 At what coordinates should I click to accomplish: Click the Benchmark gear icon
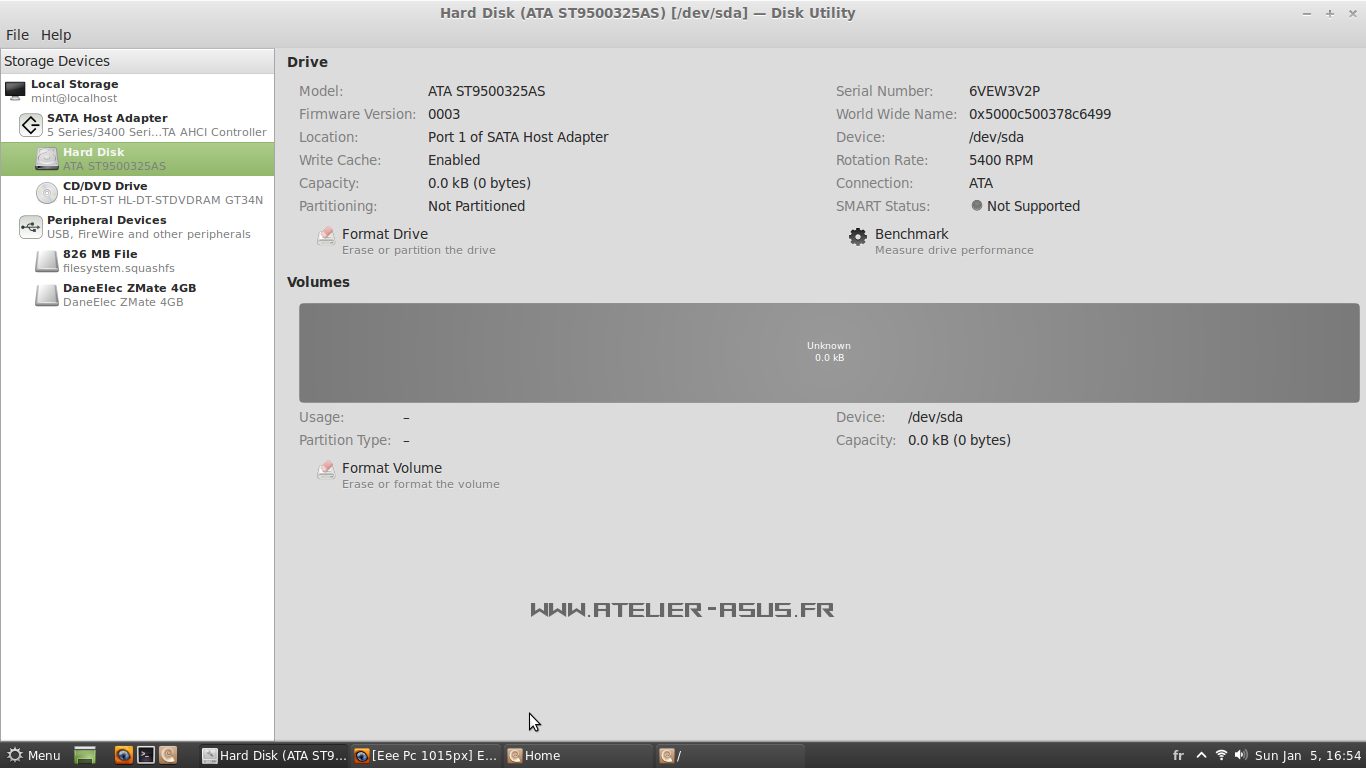coord(857,236)
